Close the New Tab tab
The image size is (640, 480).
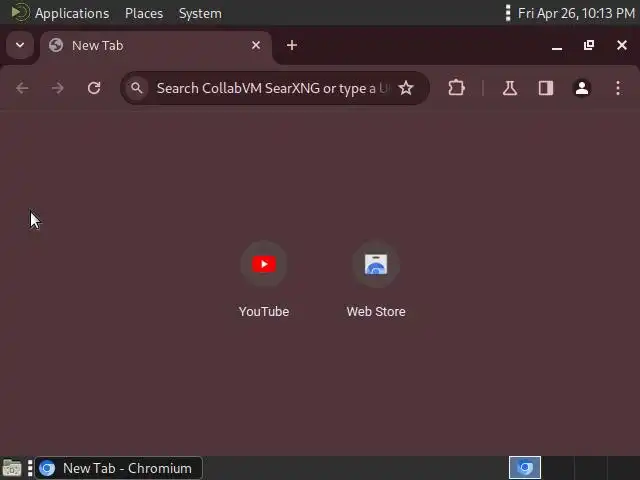pos(256,45)
